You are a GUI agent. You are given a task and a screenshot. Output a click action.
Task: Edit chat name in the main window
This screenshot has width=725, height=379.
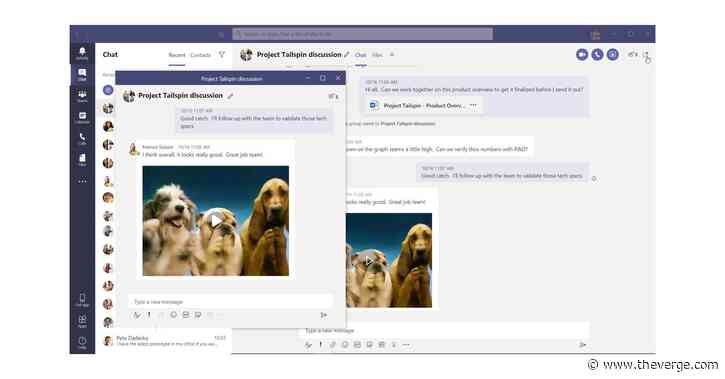coord(347,55)
